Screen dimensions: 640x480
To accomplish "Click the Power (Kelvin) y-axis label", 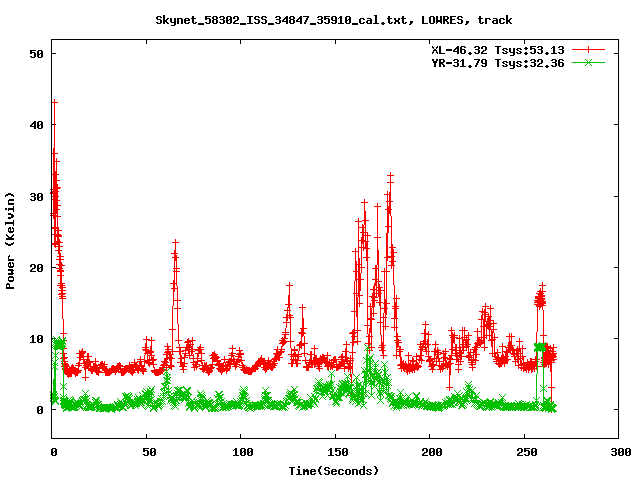I will (x=10, y=241).
